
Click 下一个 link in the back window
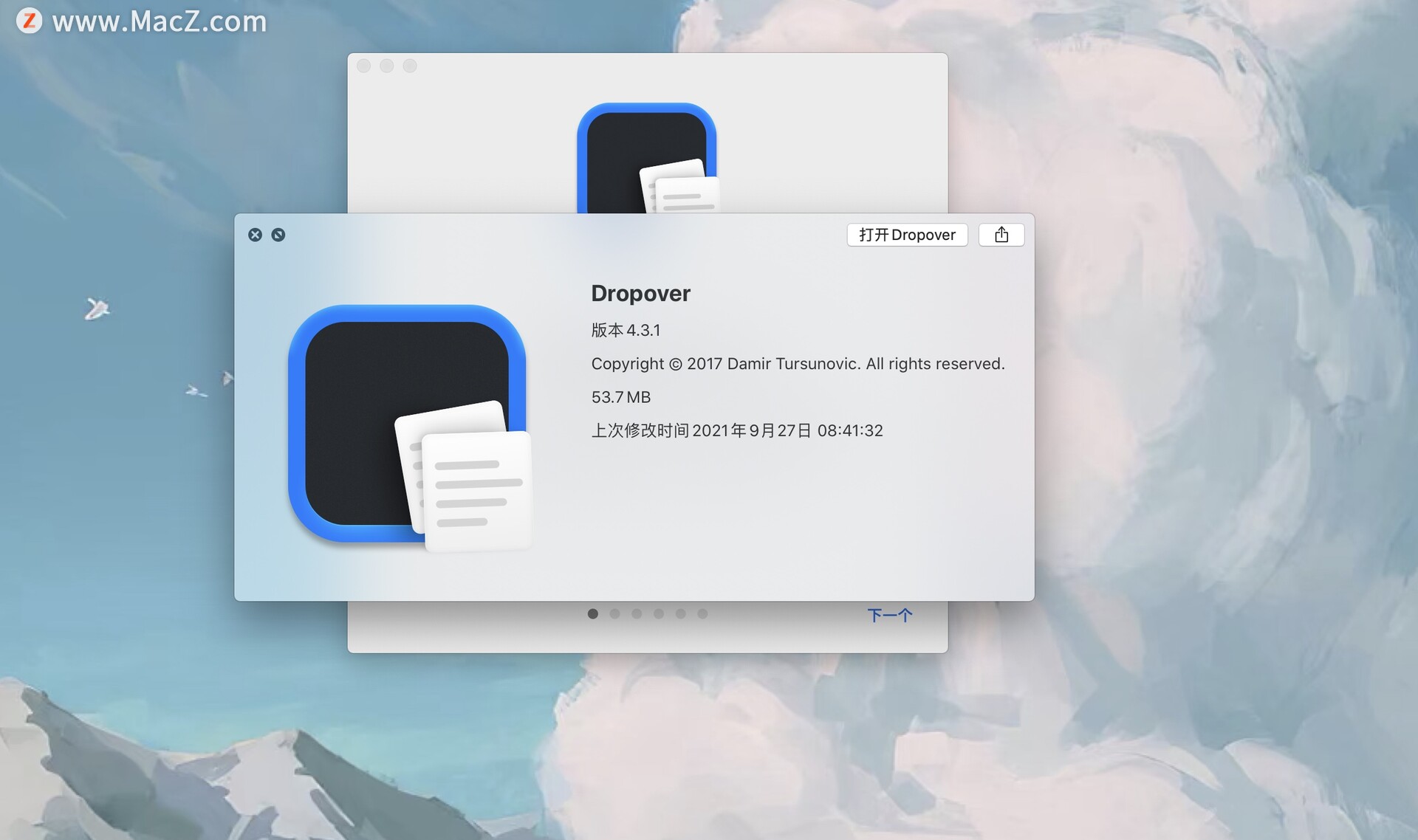[890, 615]
